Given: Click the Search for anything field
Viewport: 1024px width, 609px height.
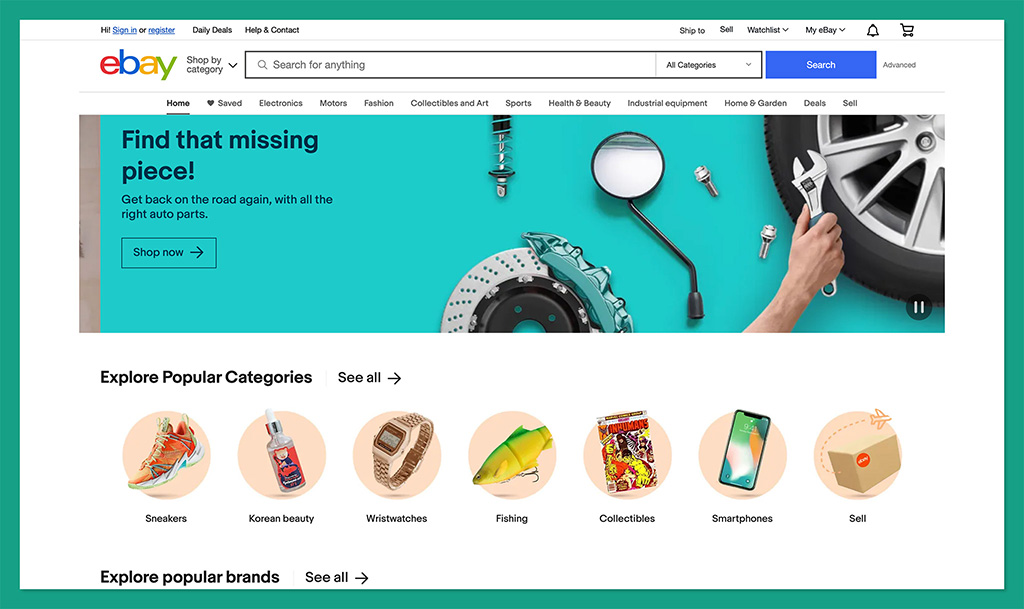Looking at the screenshot, I should point(451,65).
